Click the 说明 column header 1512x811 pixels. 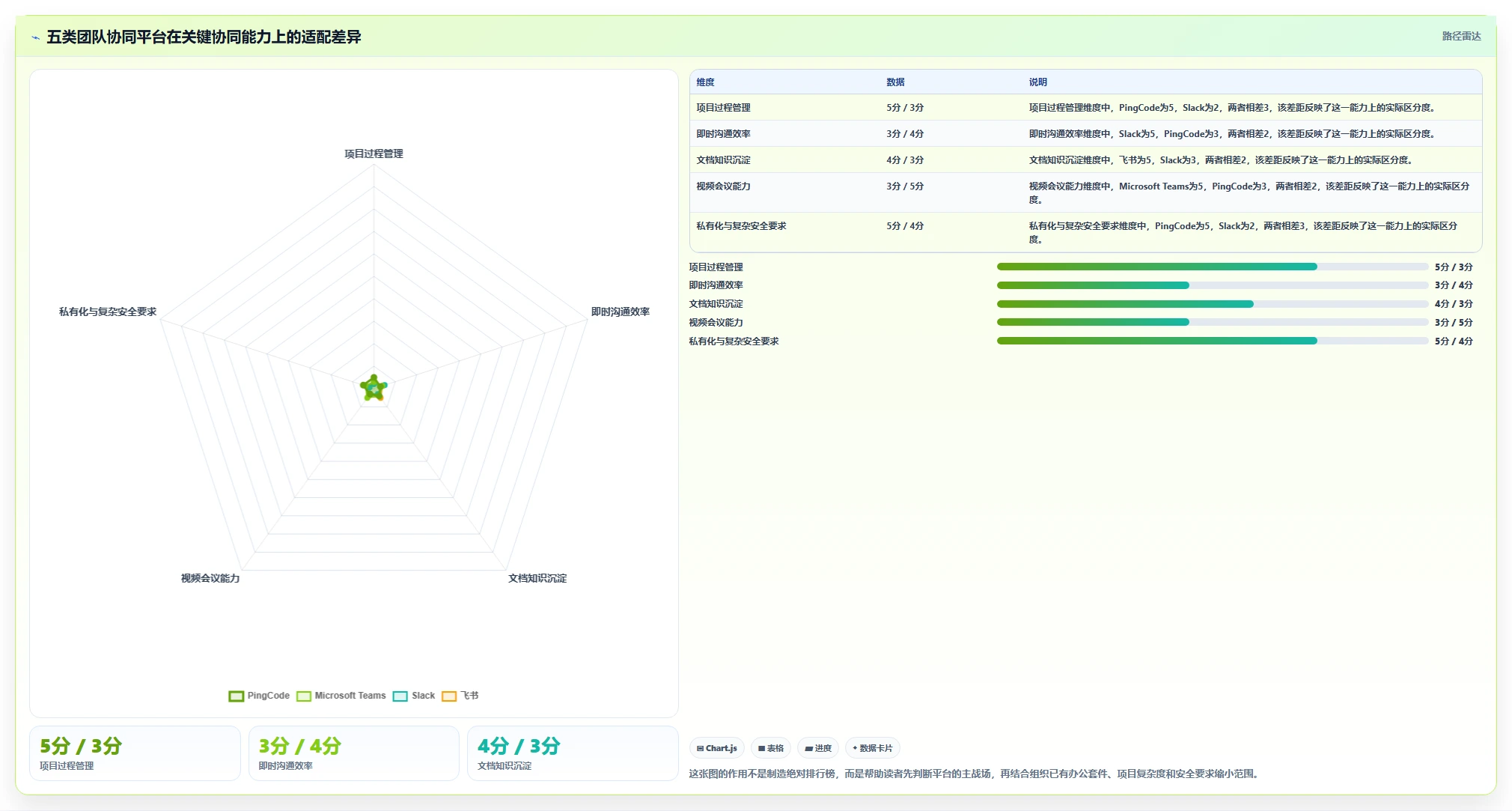tap(1037, 82)
